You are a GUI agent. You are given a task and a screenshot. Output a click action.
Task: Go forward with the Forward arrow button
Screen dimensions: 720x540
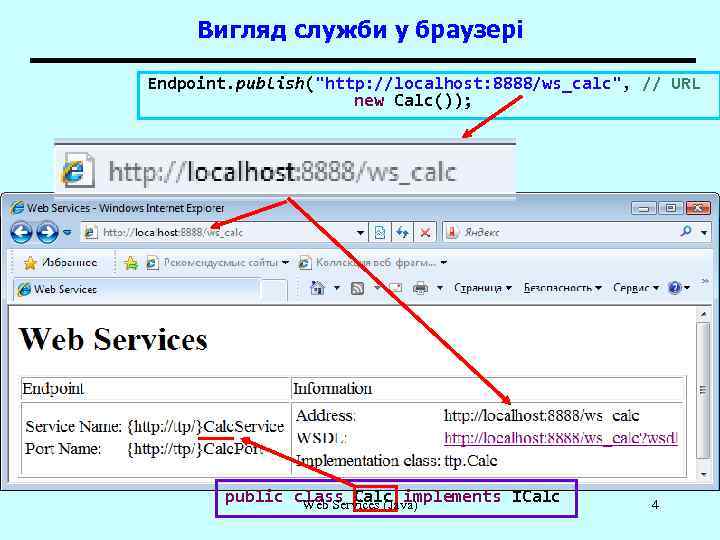click(x=47, y=232)
